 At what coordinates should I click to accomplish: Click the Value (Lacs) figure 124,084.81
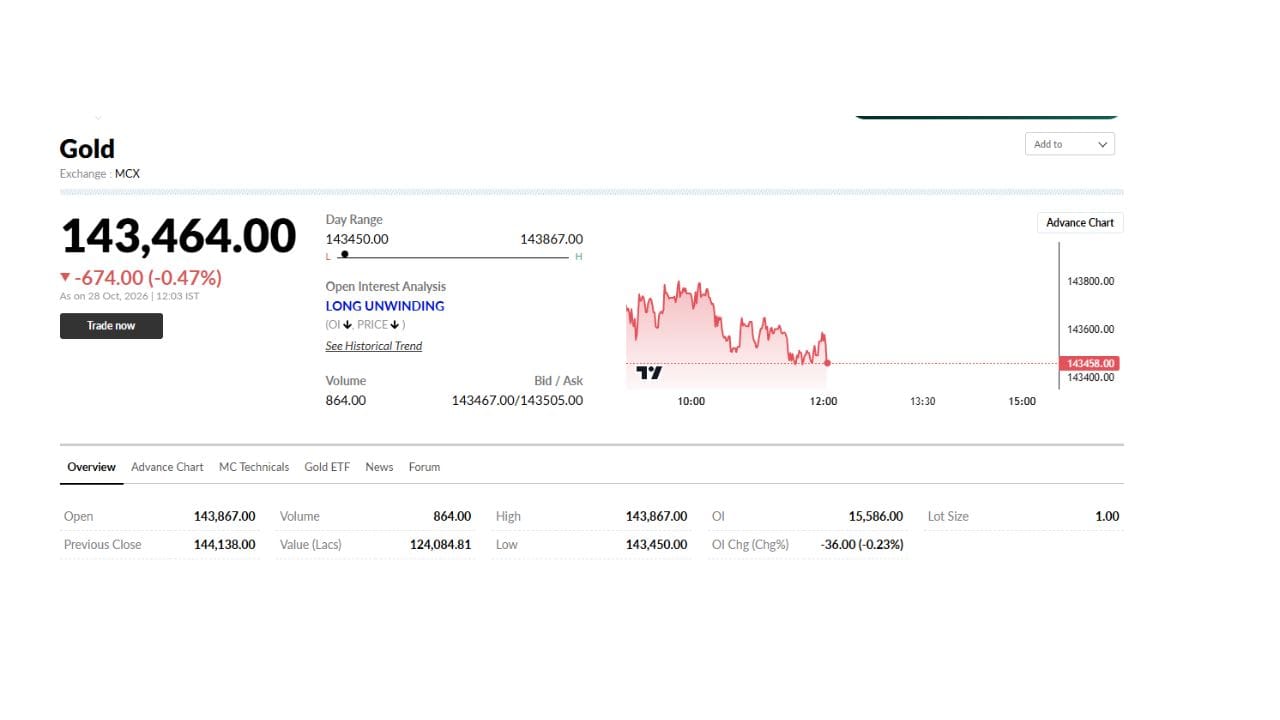point(440,544)
